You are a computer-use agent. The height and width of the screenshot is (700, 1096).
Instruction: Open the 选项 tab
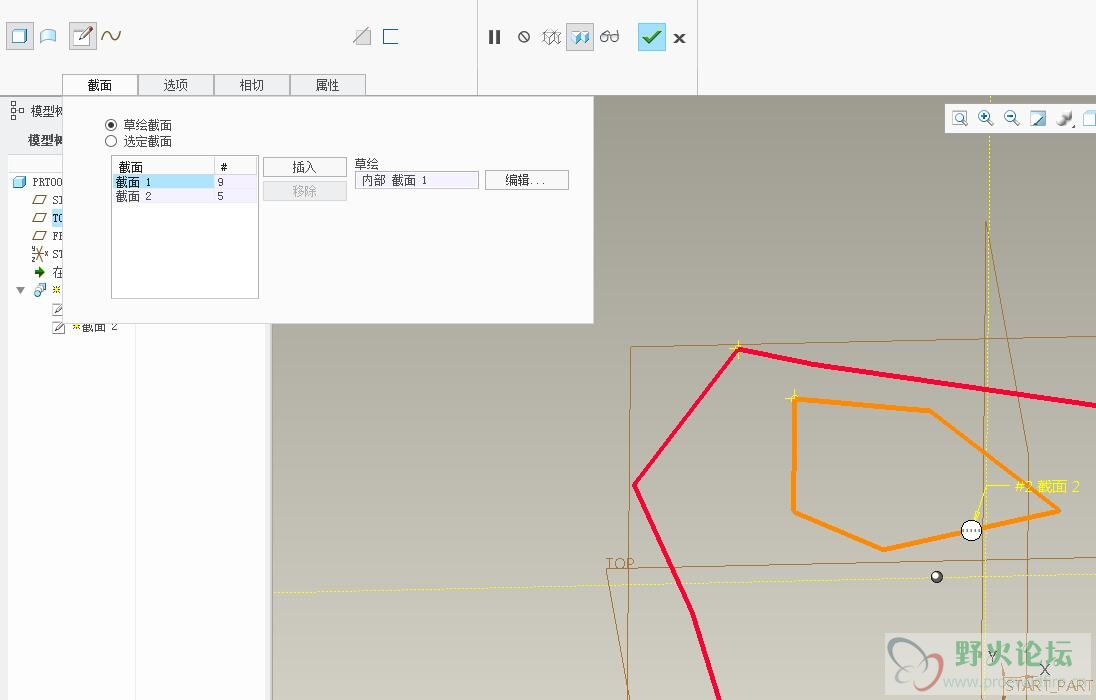[x=175, y=85]
